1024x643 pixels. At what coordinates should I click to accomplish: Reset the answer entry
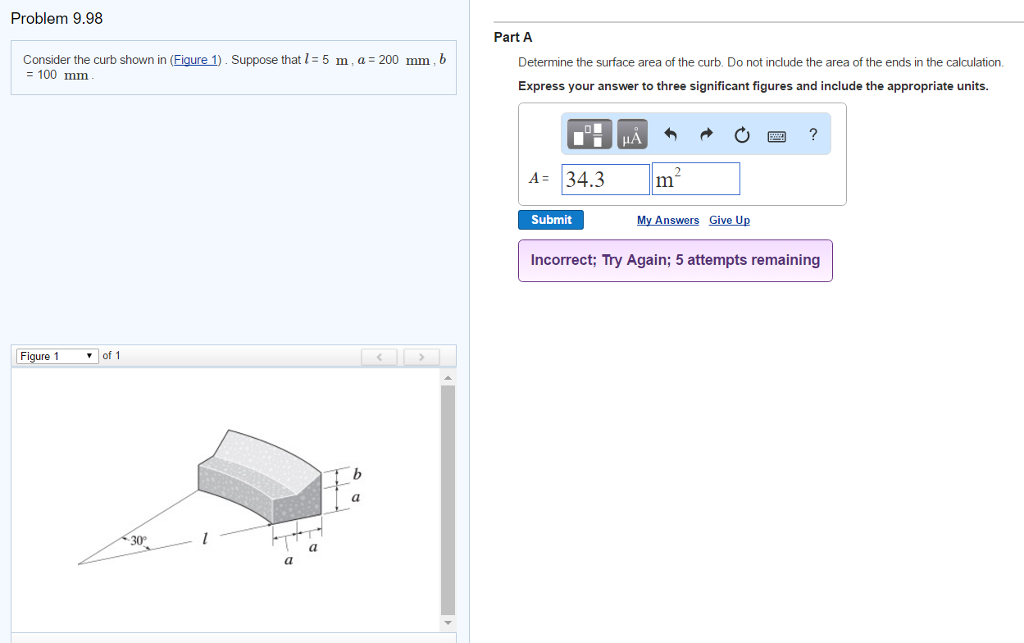click(740, 133)
